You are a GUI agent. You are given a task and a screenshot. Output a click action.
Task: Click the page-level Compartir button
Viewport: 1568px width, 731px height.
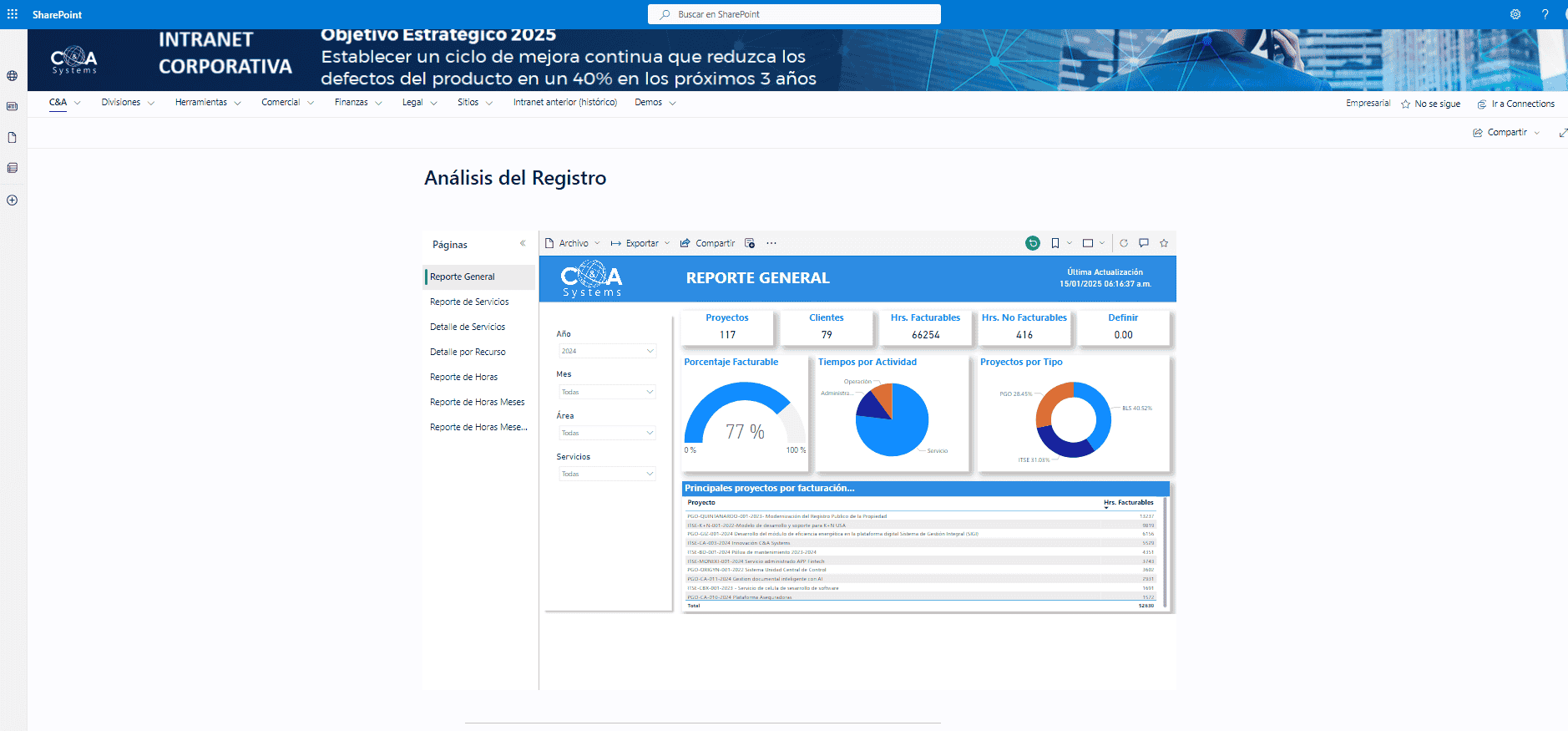(1506, 133)
